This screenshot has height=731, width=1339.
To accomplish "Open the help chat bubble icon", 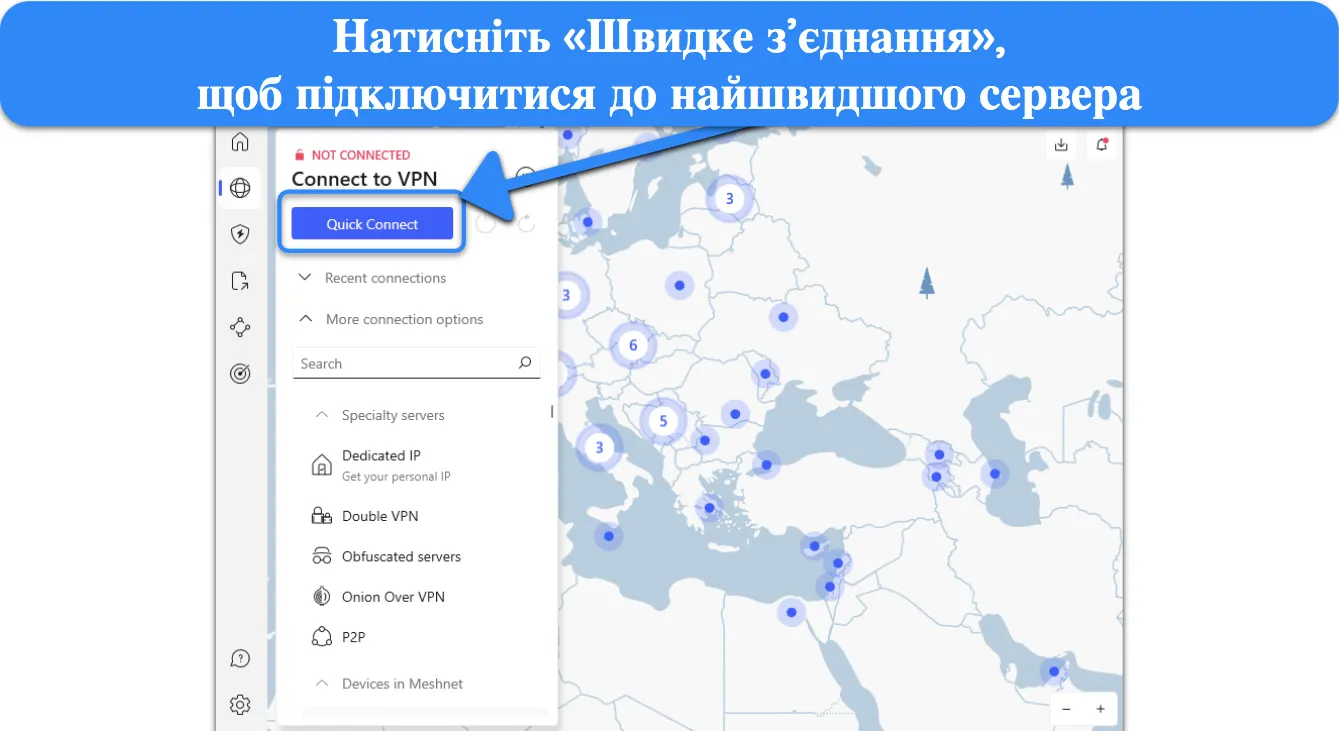I will click(240, 659).
